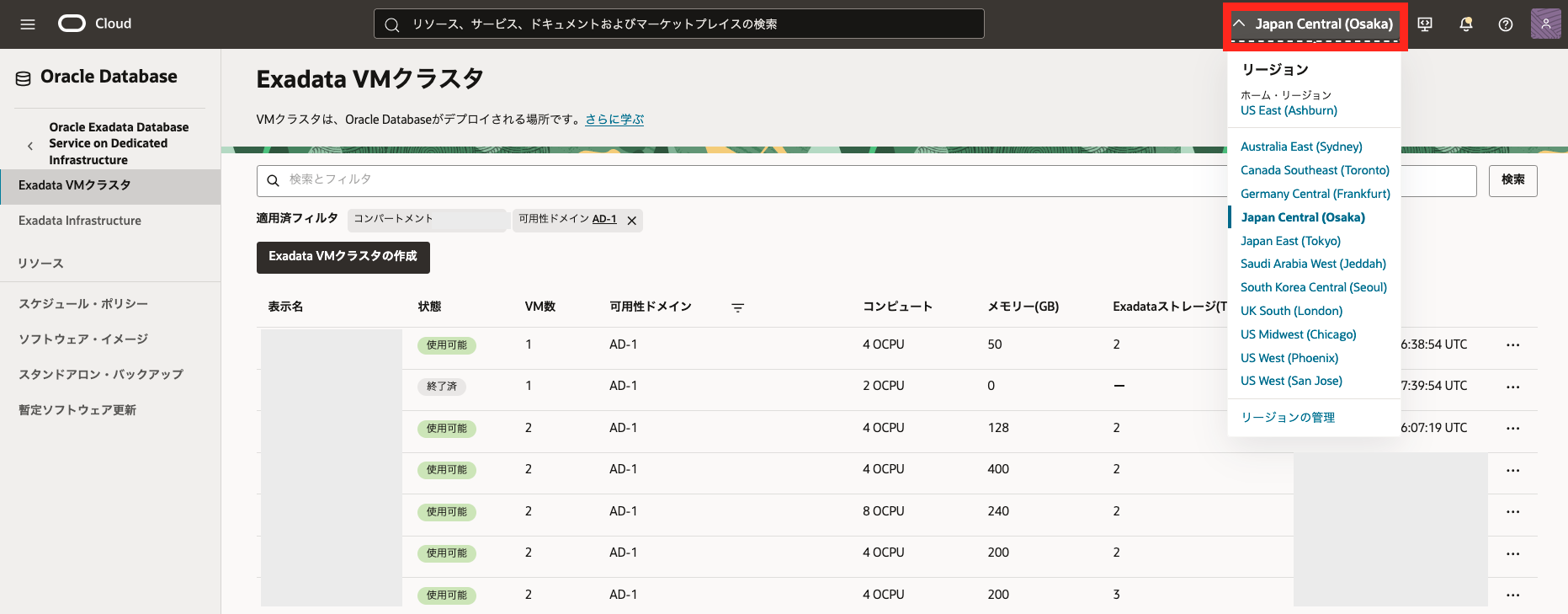Open the 'さらに学ぶ' learn more link
This screenshot has width=1568, height=614.
pyautogui.click(x=614, y=120)
